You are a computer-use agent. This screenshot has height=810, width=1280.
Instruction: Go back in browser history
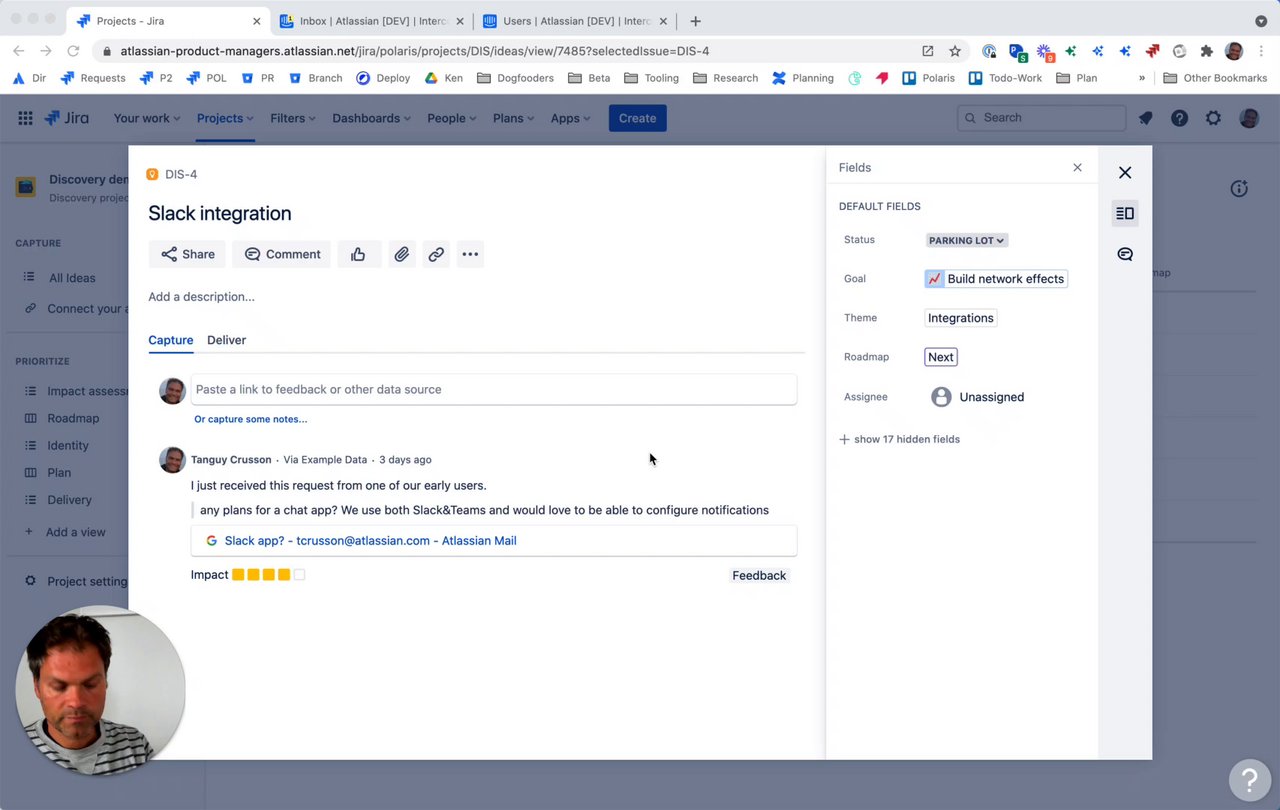pos(18,51)
